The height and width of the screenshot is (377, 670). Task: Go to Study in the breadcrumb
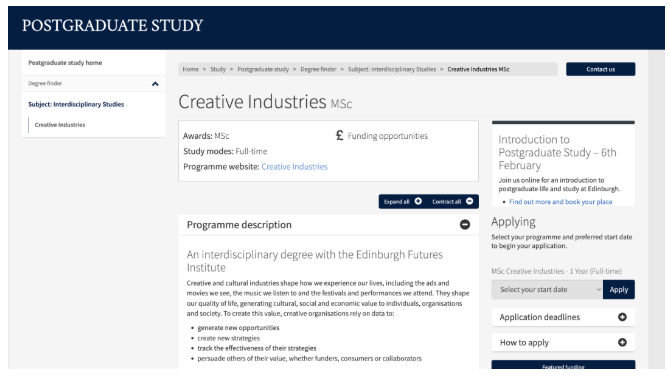218,69
